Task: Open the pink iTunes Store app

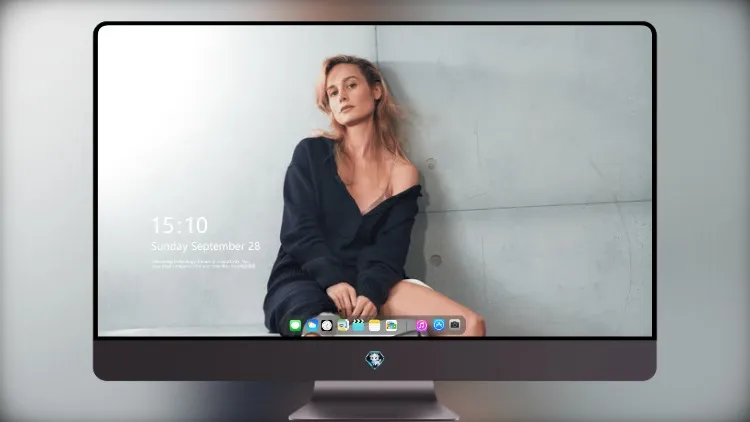Action: [x=421, y=326]
